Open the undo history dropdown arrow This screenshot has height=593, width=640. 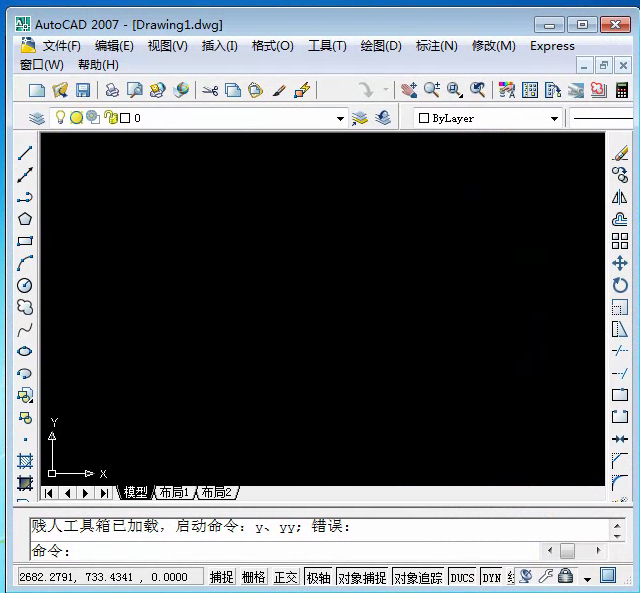pos(386,89)
